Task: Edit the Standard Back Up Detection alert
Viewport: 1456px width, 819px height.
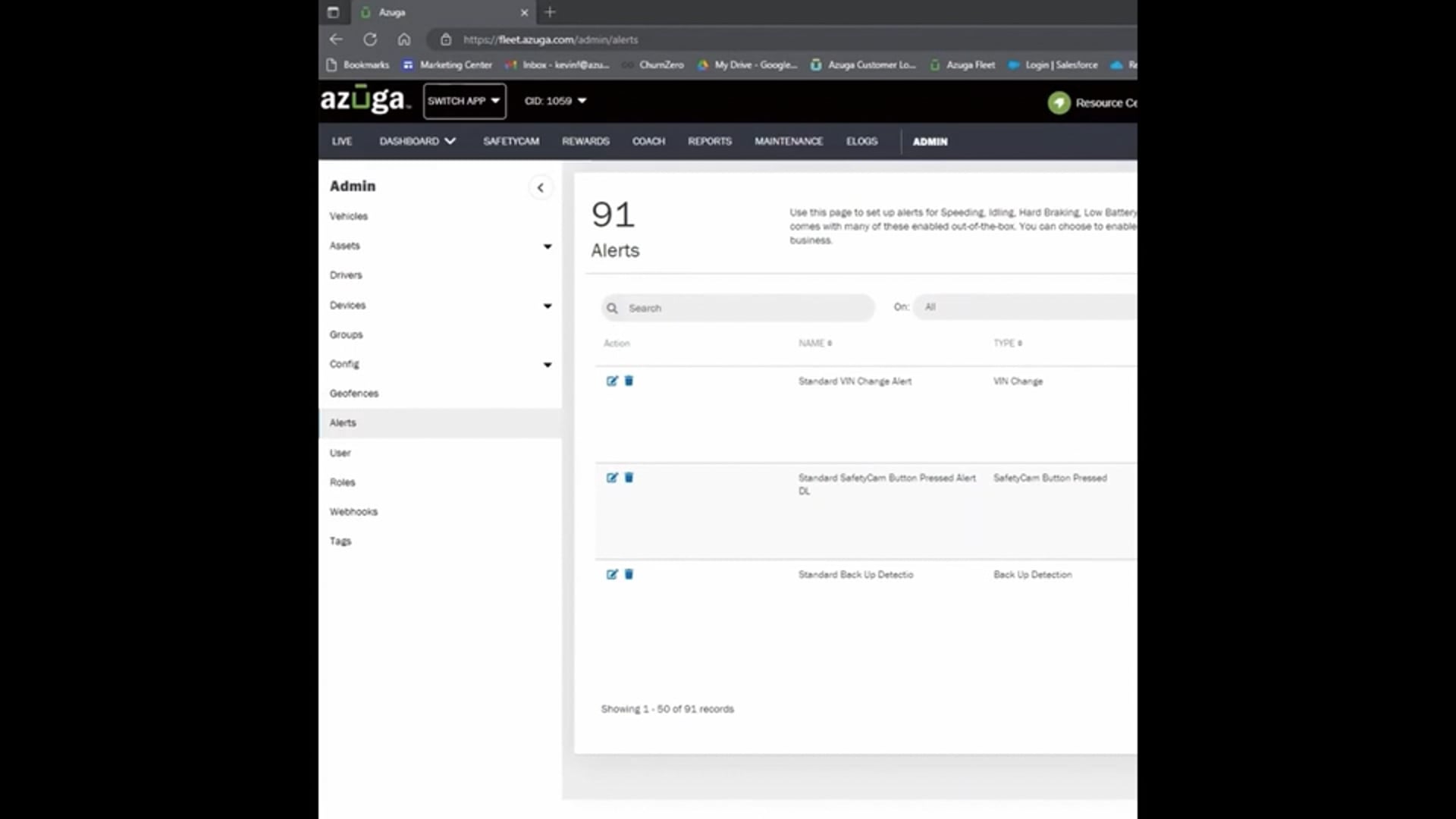Action: 612,574
